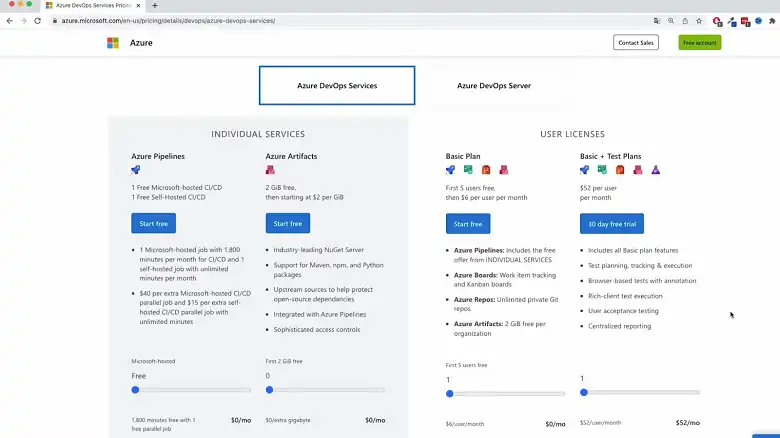Click the USER LICENSES section title

[573, 134]
